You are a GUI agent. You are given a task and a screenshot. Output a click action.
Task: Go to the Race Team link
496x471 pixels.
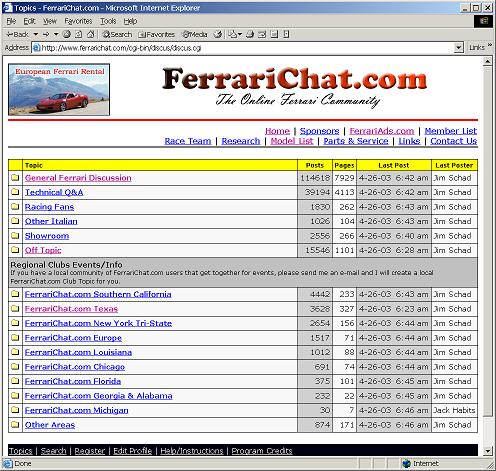click(188, 141)
